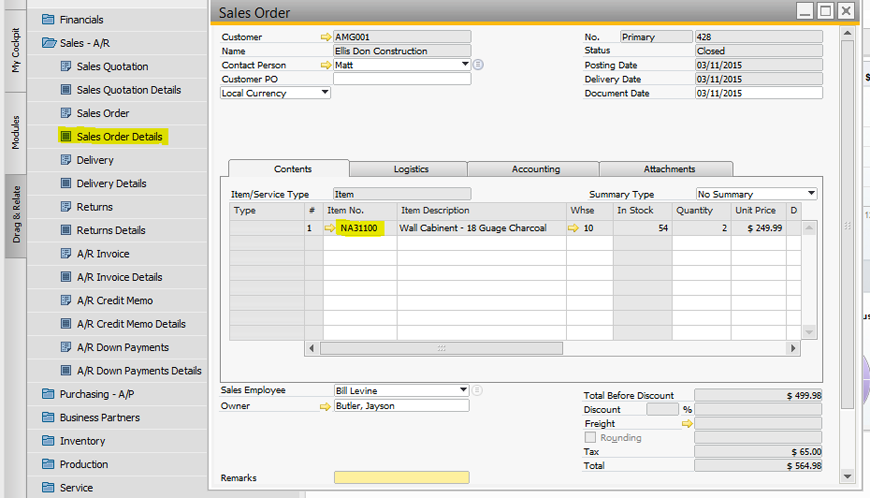Click the form's vertical scrollbar down arrow
Screen dimensions: 870x498
847,476
